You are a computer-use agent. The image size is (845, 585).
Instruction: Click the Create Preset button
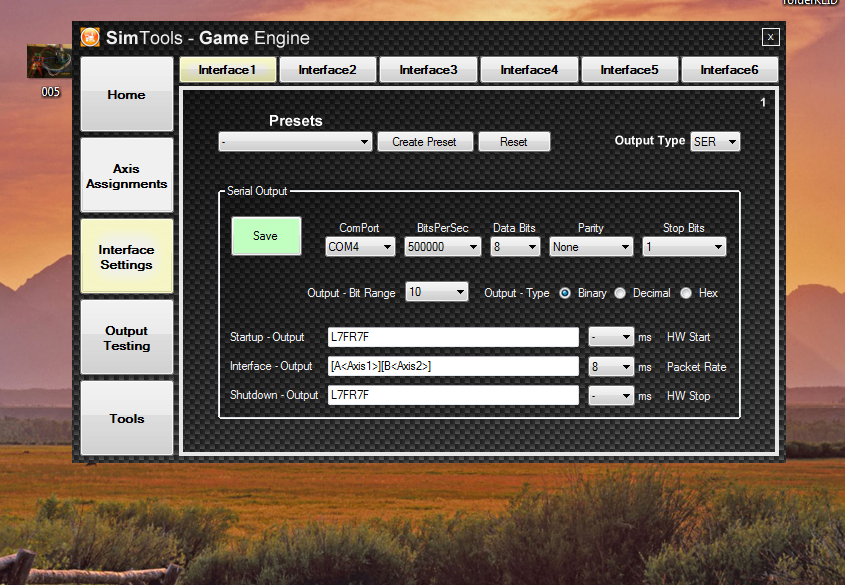coord(425,142)
